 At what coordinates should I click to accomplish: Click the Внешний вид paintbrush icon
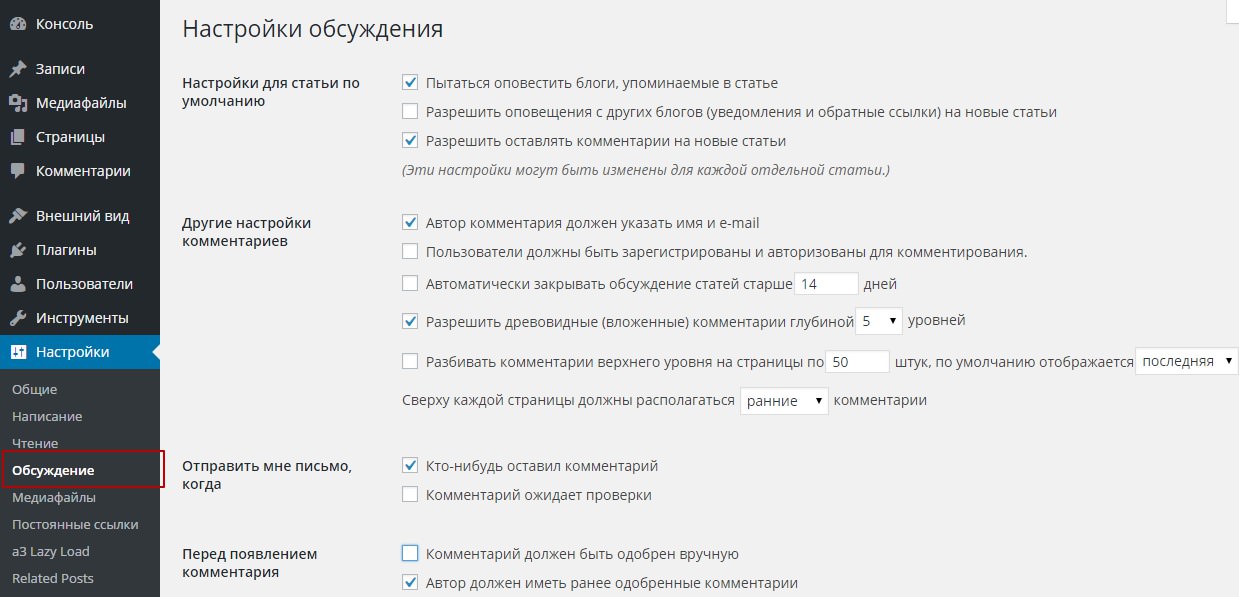[17, 216]
